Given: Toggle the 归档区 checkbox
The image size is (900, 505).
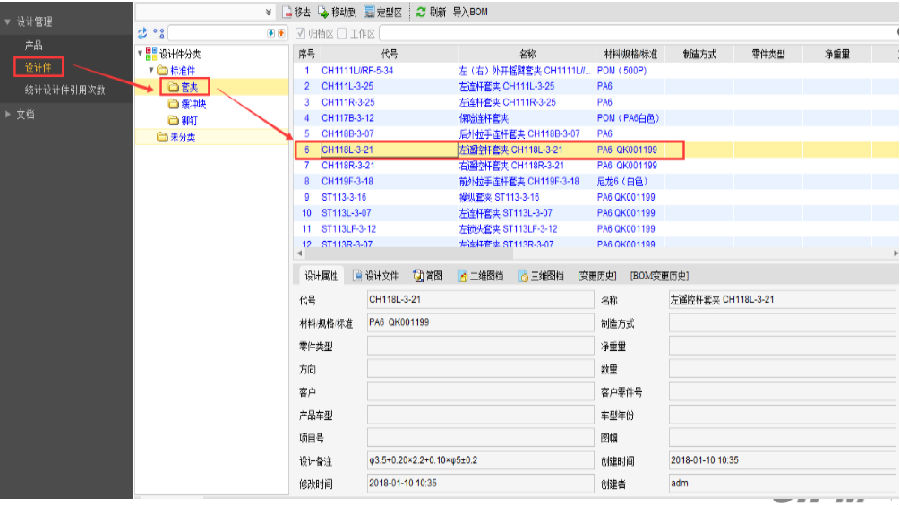Looking at the screenshot, I should pyautogui.click(x=301, y=34).
